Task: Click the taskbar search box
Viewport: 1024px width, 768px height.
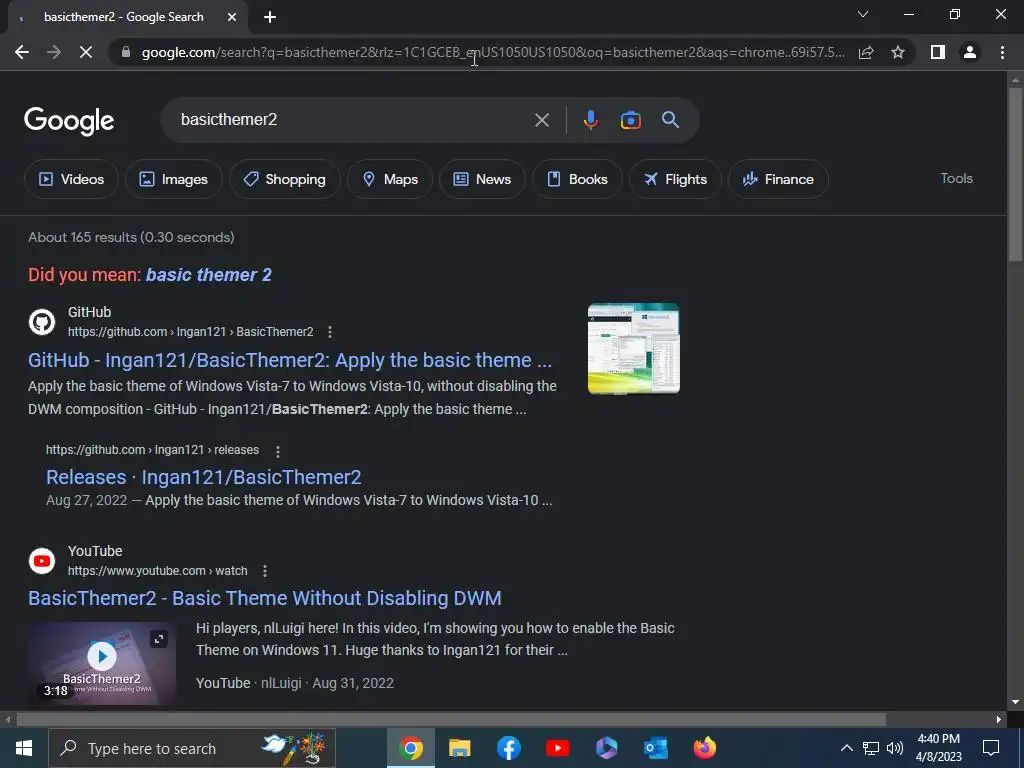Action: click(x=192, y=748)
